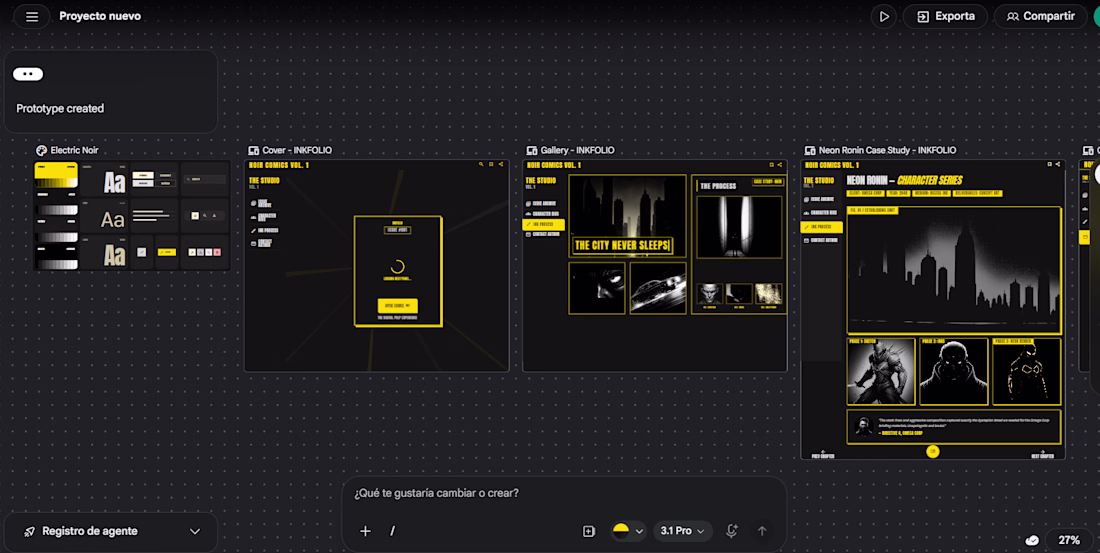The height and width of the screenshot is (553, 1100).
Task: Select Ink Process in Cover frame sidebar
Action: coord(264,230)
